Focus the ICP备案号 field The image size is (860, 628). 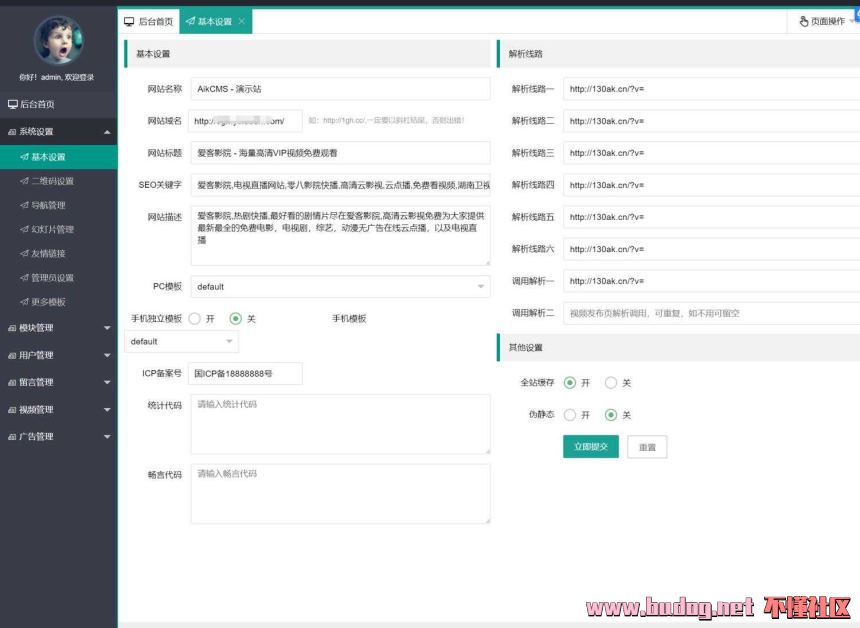tap(245, 374)
